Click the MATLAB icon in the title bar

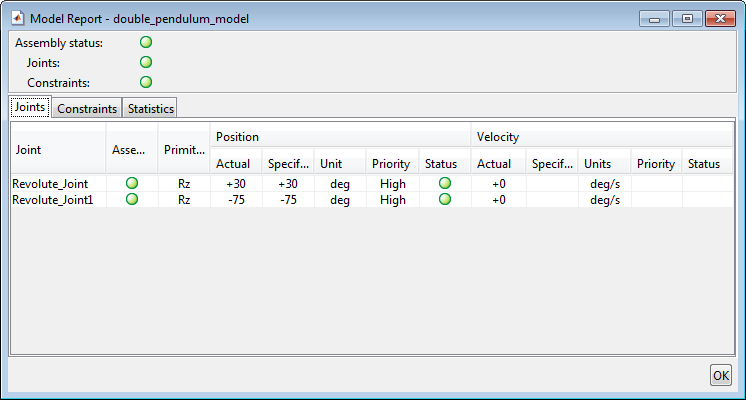point(18,19)
